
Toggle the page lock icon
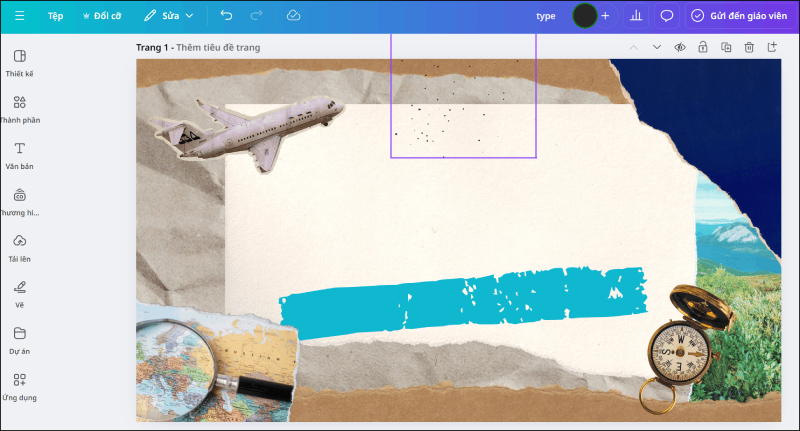(x=703, y=47)
